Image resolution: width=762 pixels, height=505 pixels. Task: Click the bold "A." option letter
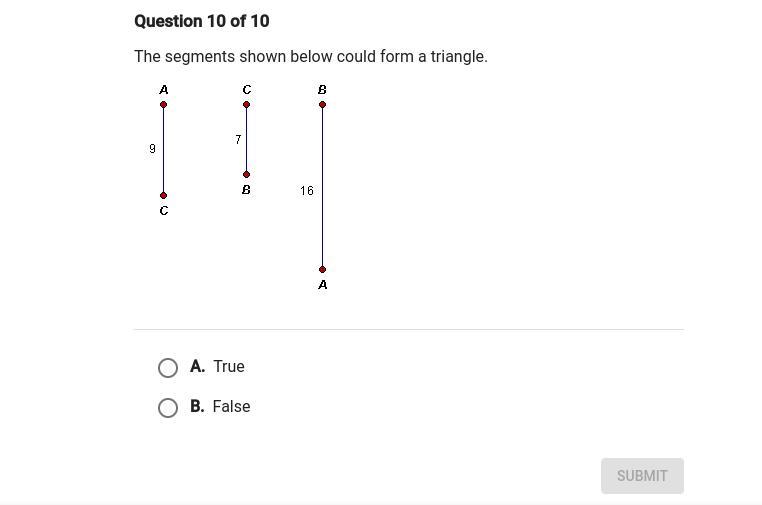[197, 367]
